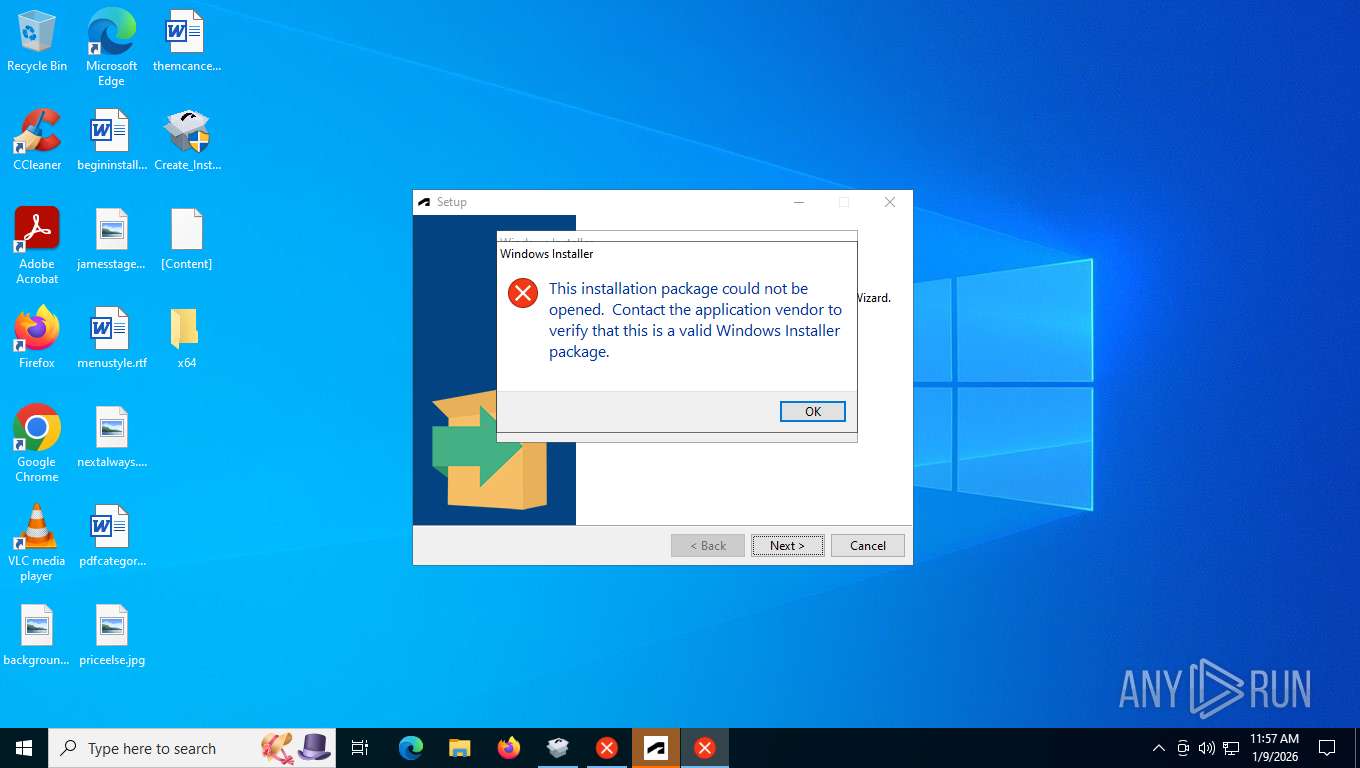
Task: Close the Setup window
Action: [889, 202]
